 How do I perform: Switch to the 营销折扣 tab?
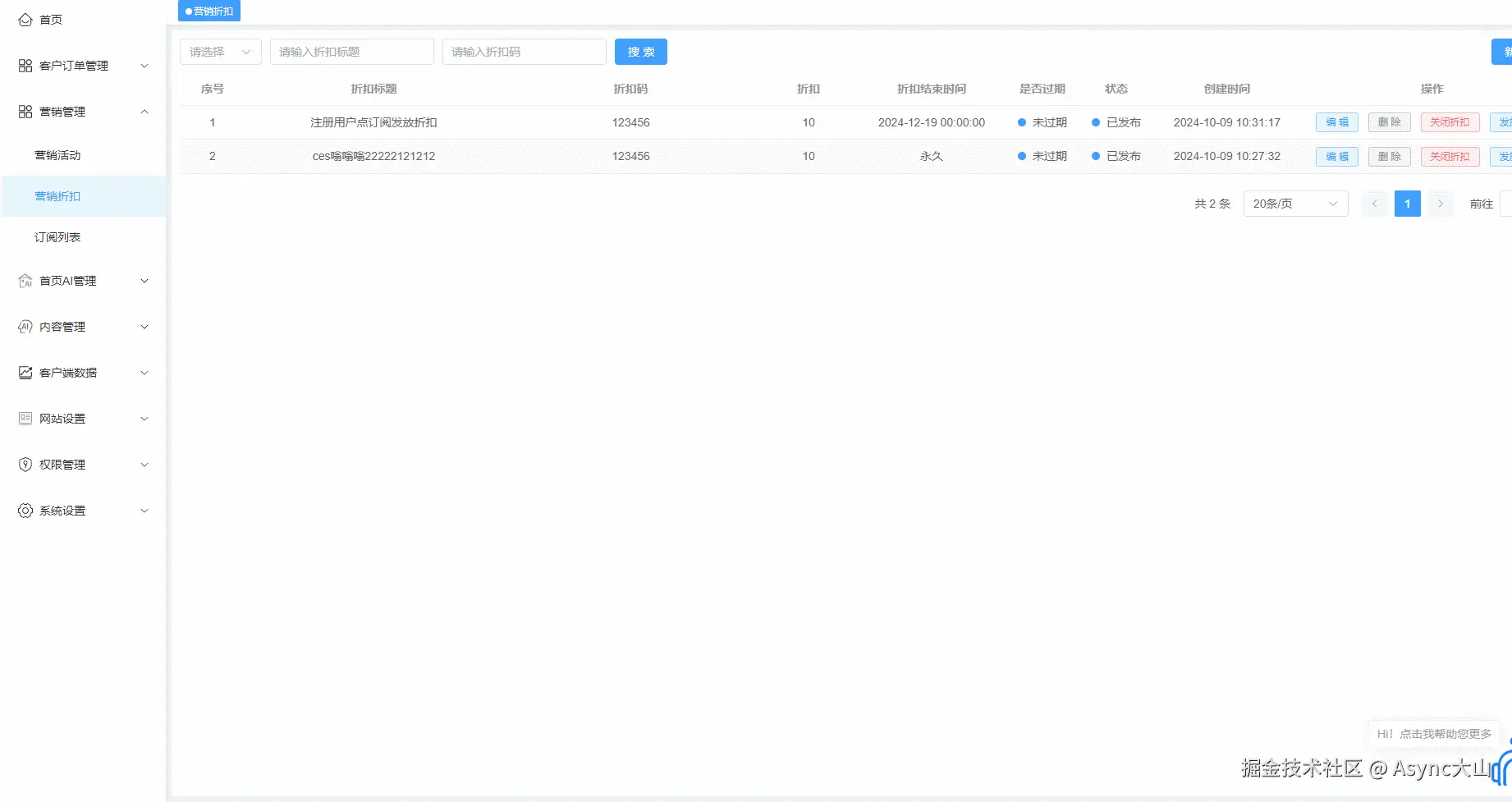coord(209,11)
